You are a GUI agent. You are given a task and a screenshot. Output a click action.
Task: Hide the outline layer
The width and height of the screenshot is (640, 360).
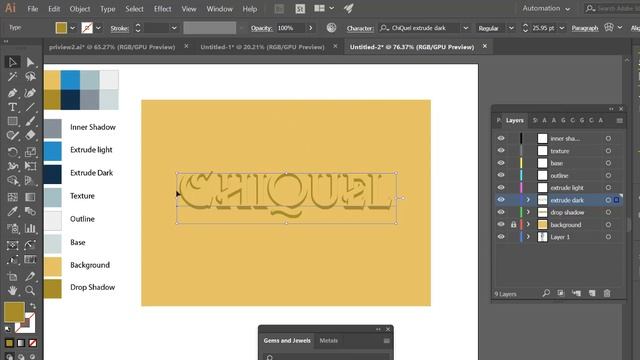pyautogui.click(x=501, y=175)
